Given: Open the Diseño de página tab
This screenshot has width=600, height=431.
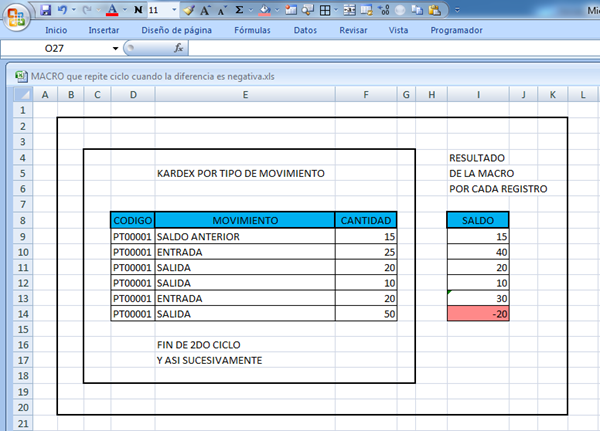Looking at the screenshot, I should point(176,30).
